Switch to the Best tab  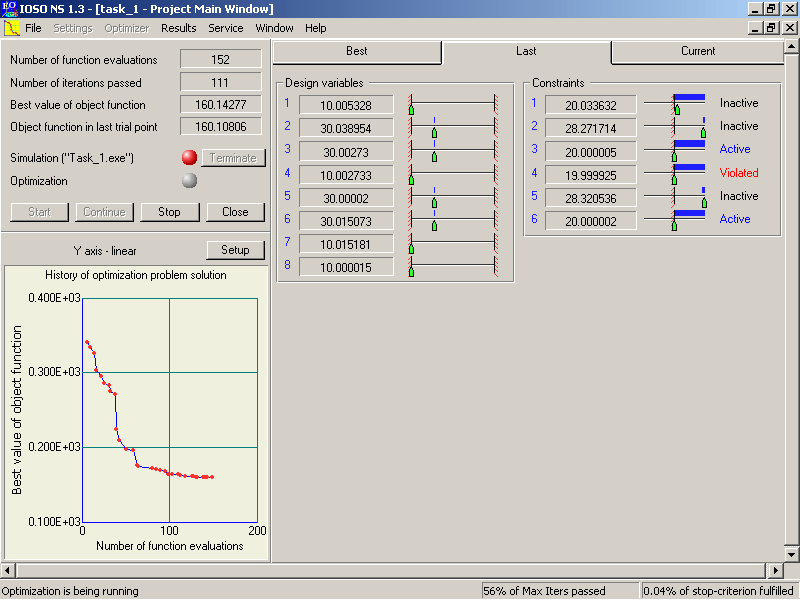click(357, 52)
